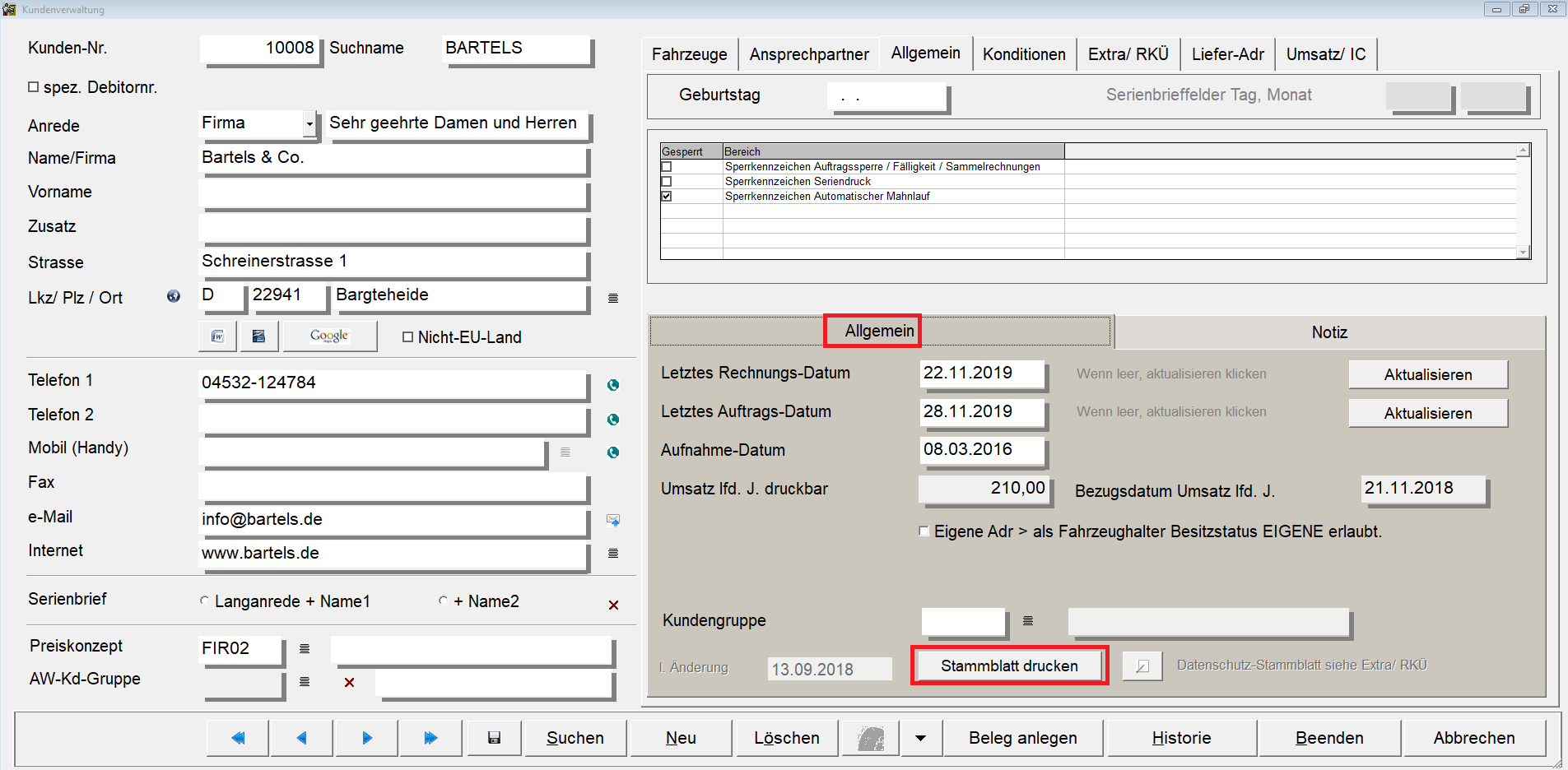Select the Langanrede + Name1 radio option
This screenshot has height=770, width=1568.
point(205,601)
